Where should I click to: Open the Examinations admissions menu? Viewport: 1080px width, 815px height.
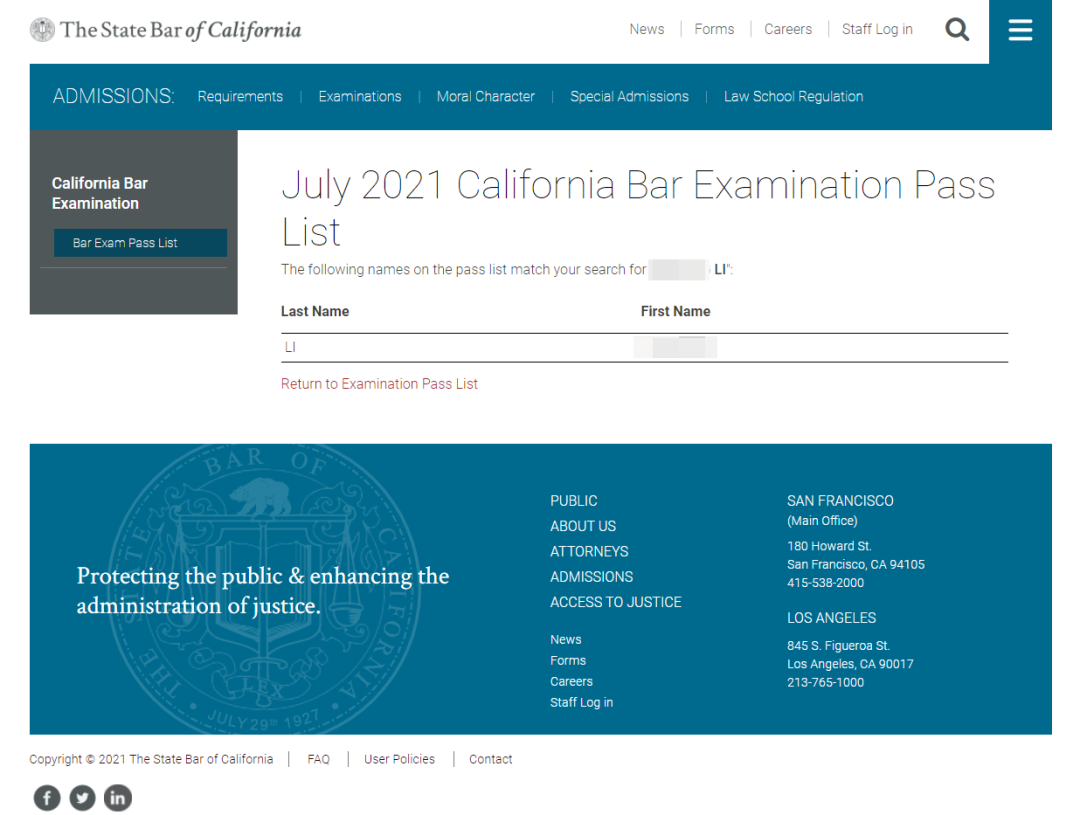coord(360,96)
